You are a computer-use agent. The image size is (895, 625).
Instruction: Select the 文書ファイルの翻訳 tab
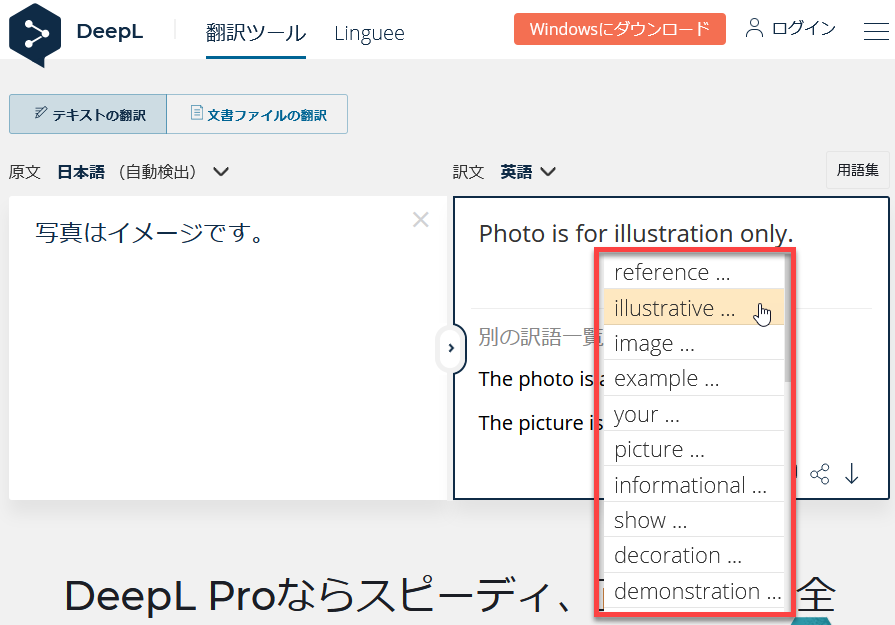click(x=257, y=115)
